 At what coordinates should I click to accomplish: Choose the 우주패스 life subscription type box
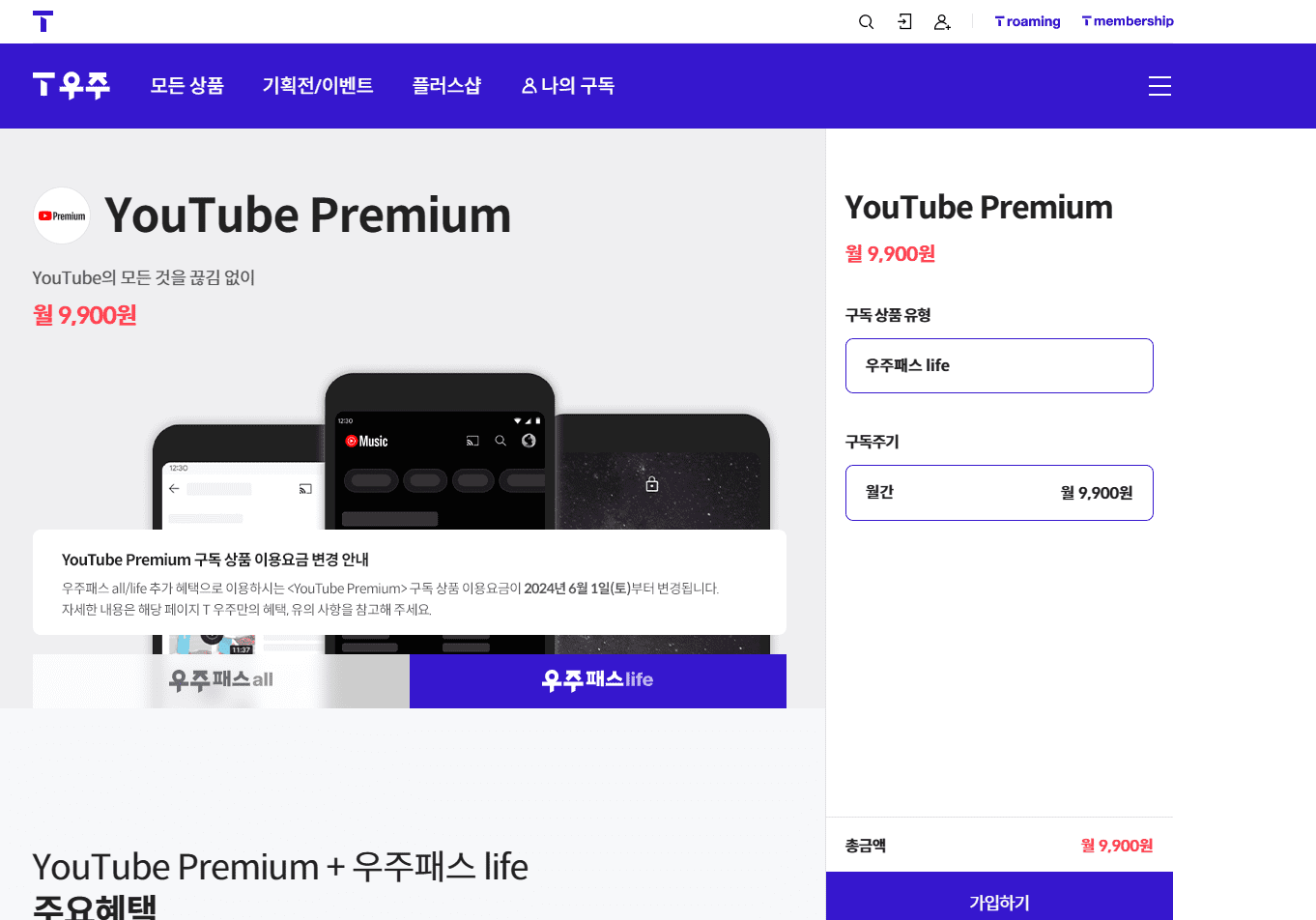[x=999, y=365]
